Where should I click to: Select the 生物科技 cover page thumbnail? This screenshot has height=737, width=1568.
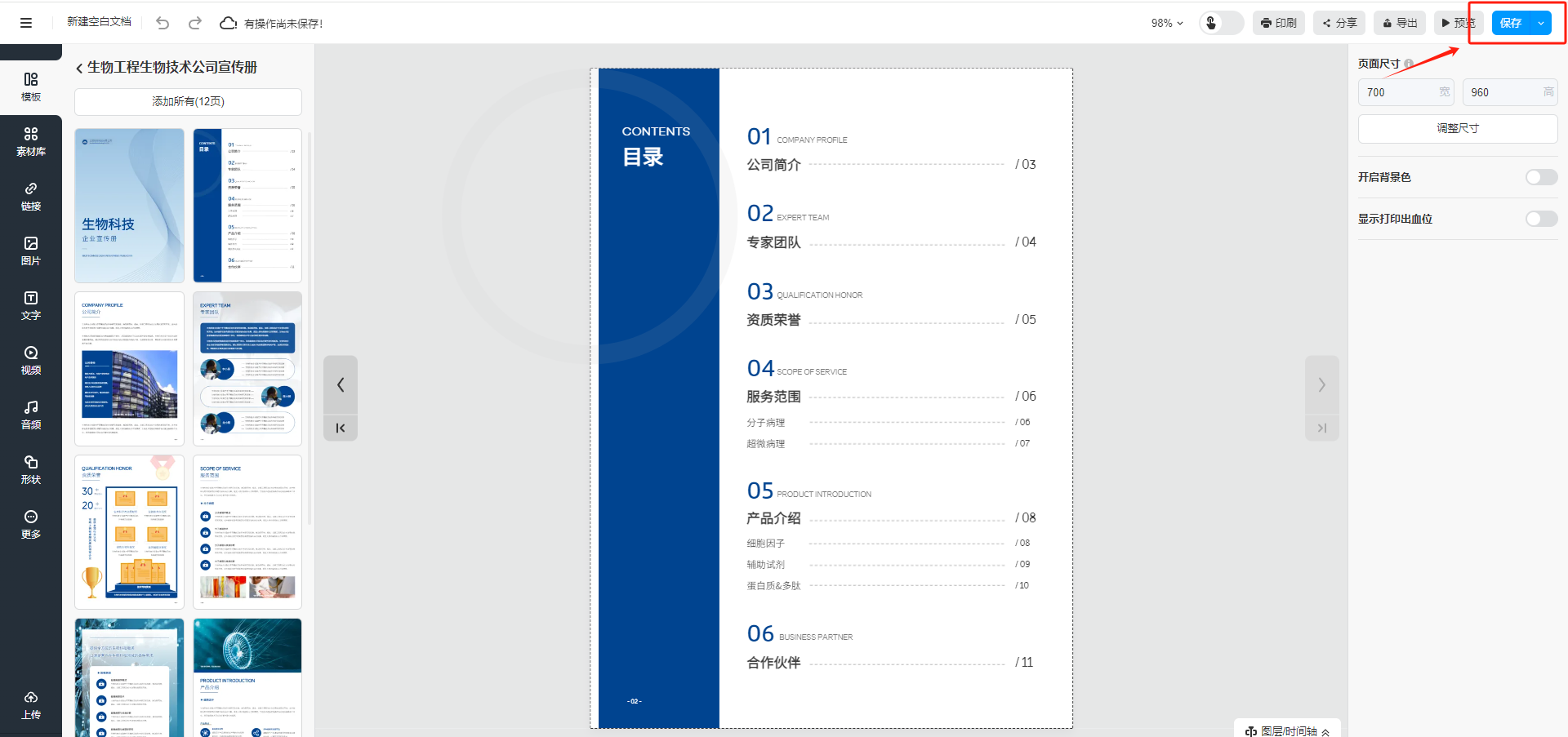[129, 206]
